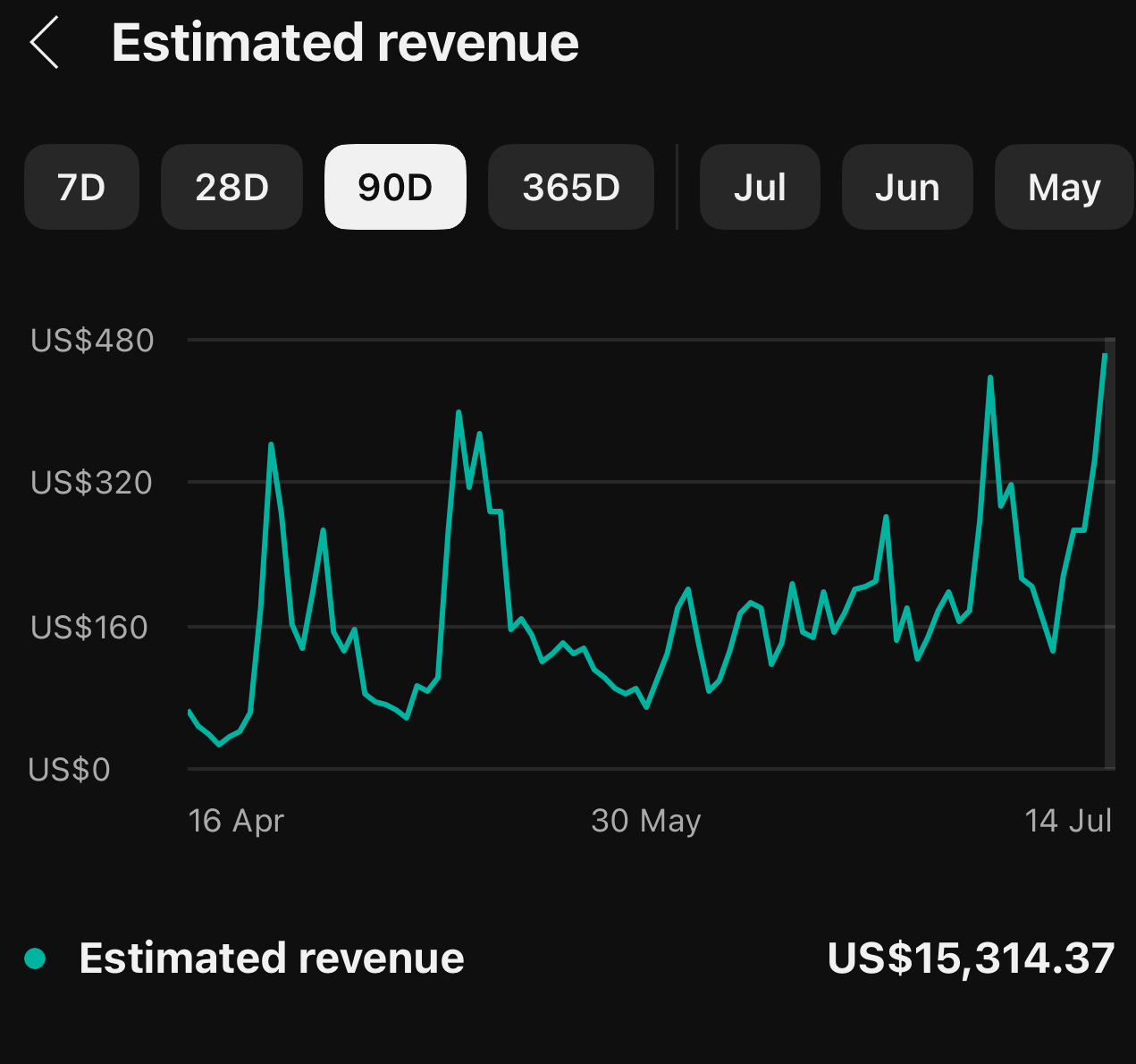Click the currently selected 90D filter
1136x1064 pixels.
tap(395, 187)
